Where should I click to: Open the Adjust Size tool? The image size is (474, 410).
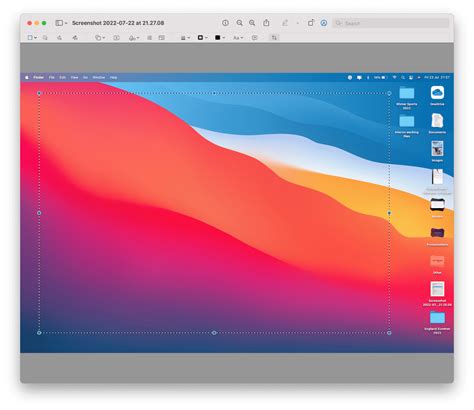(162, 38)
